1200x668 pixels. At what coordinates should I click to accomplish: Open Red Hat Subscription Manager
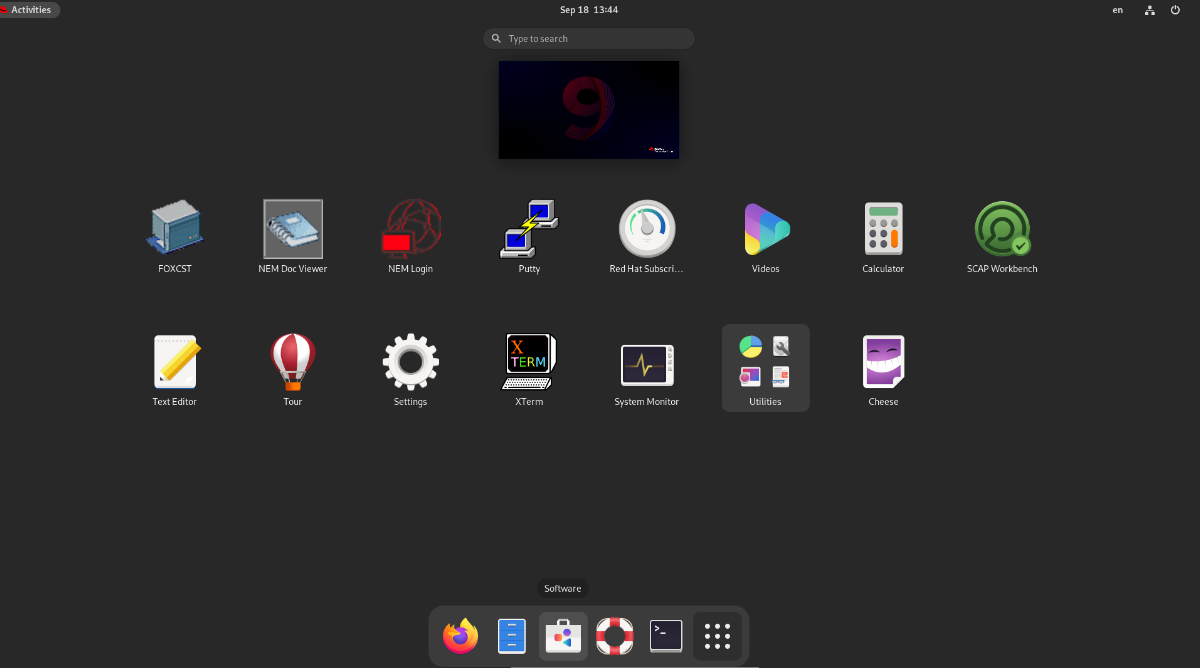pos(646,228)
